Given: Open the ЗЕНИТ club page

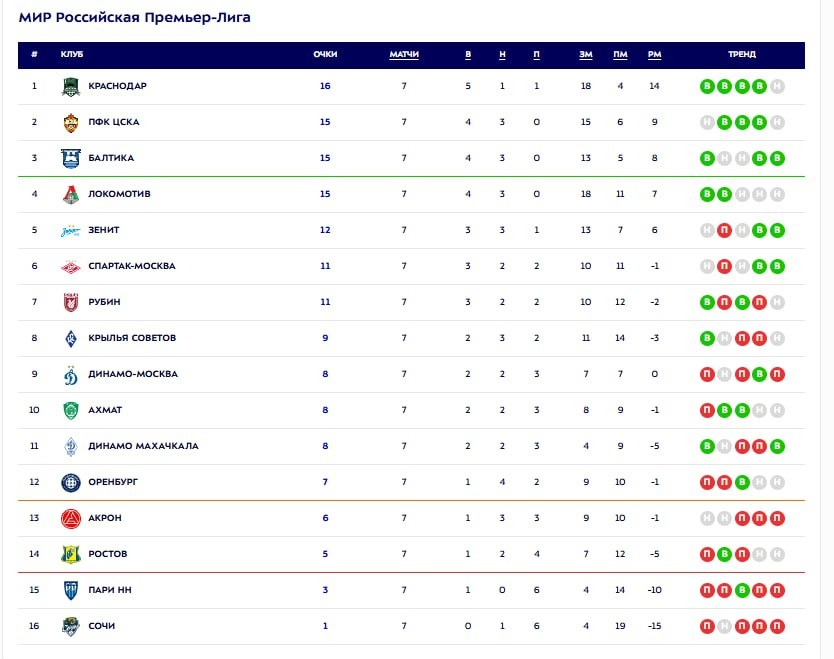Looking at the screenshot, I should 104,230.
